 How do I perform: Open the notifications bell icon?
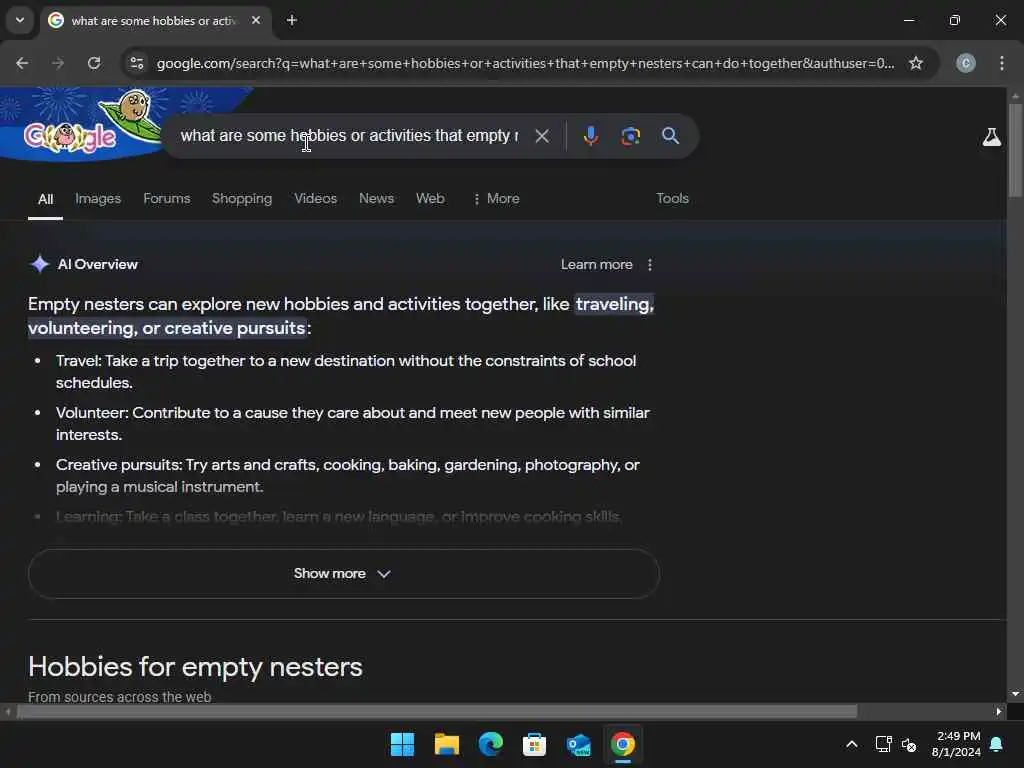997,744
